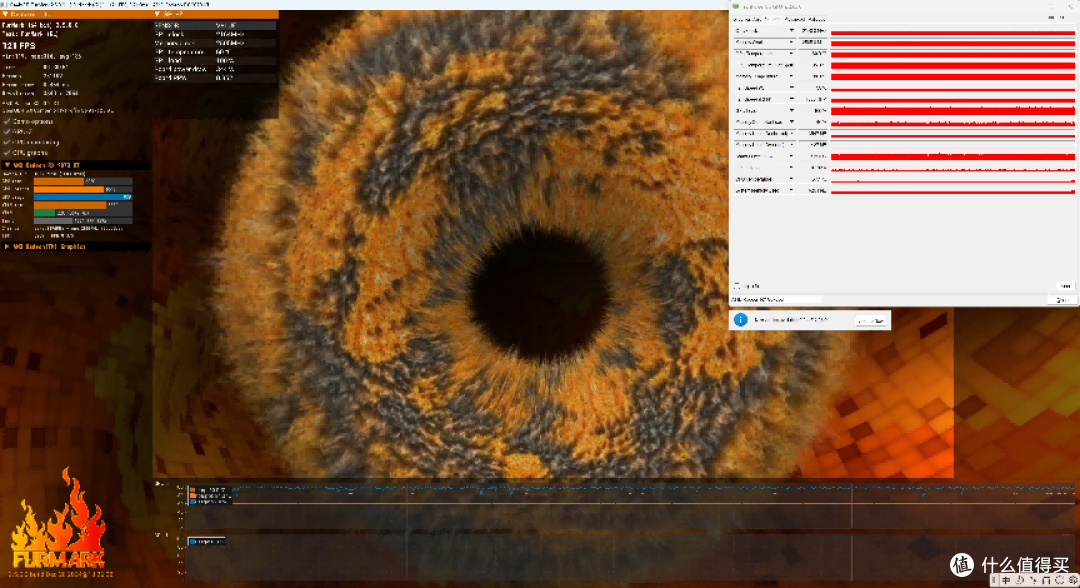The width and height of the screenshot is (1080, 588).
Task: Toggle the CPU monitoring checkbox
Action: point(7,143)
